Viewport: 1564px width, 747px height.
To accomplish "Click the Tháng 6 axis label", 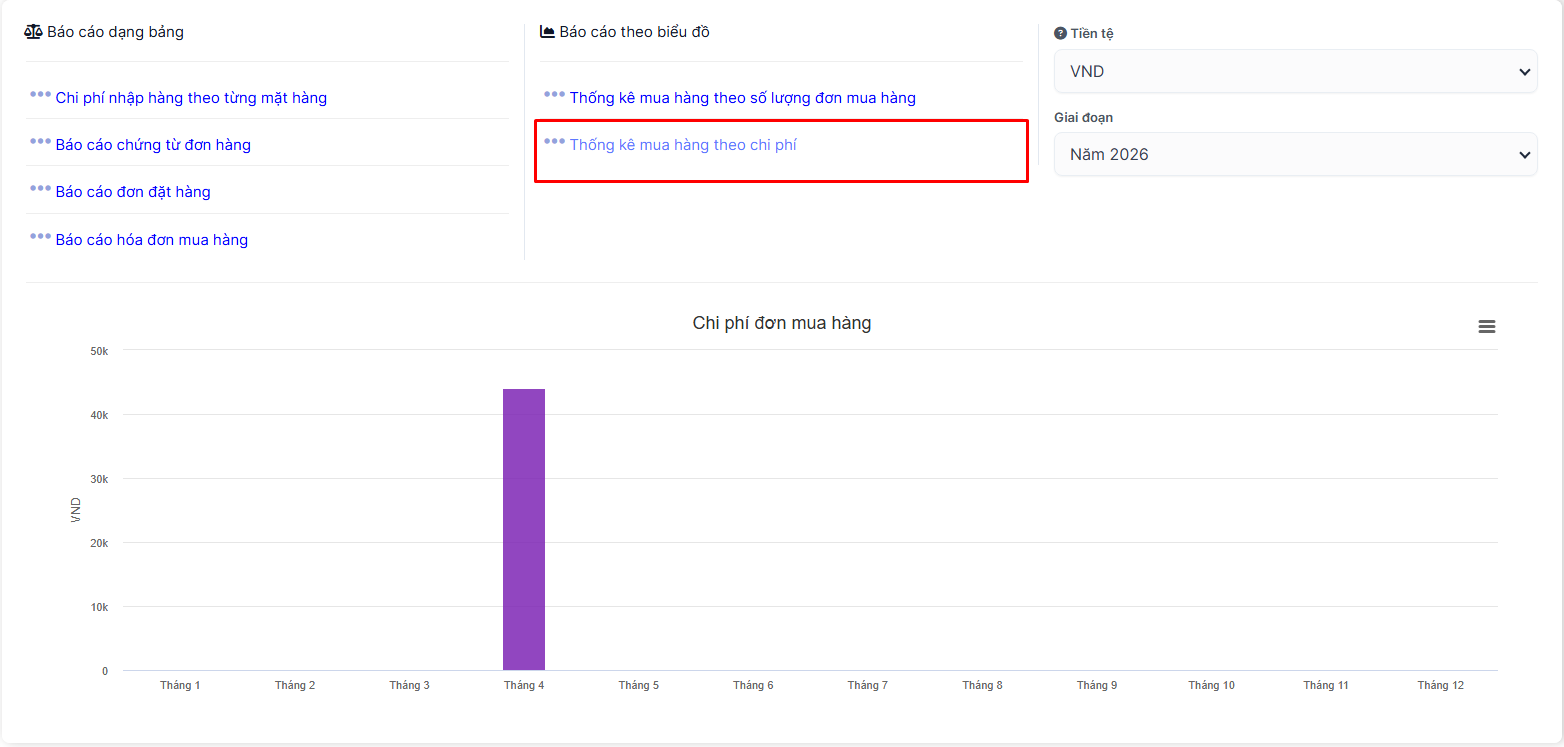I will click(753, 686).
